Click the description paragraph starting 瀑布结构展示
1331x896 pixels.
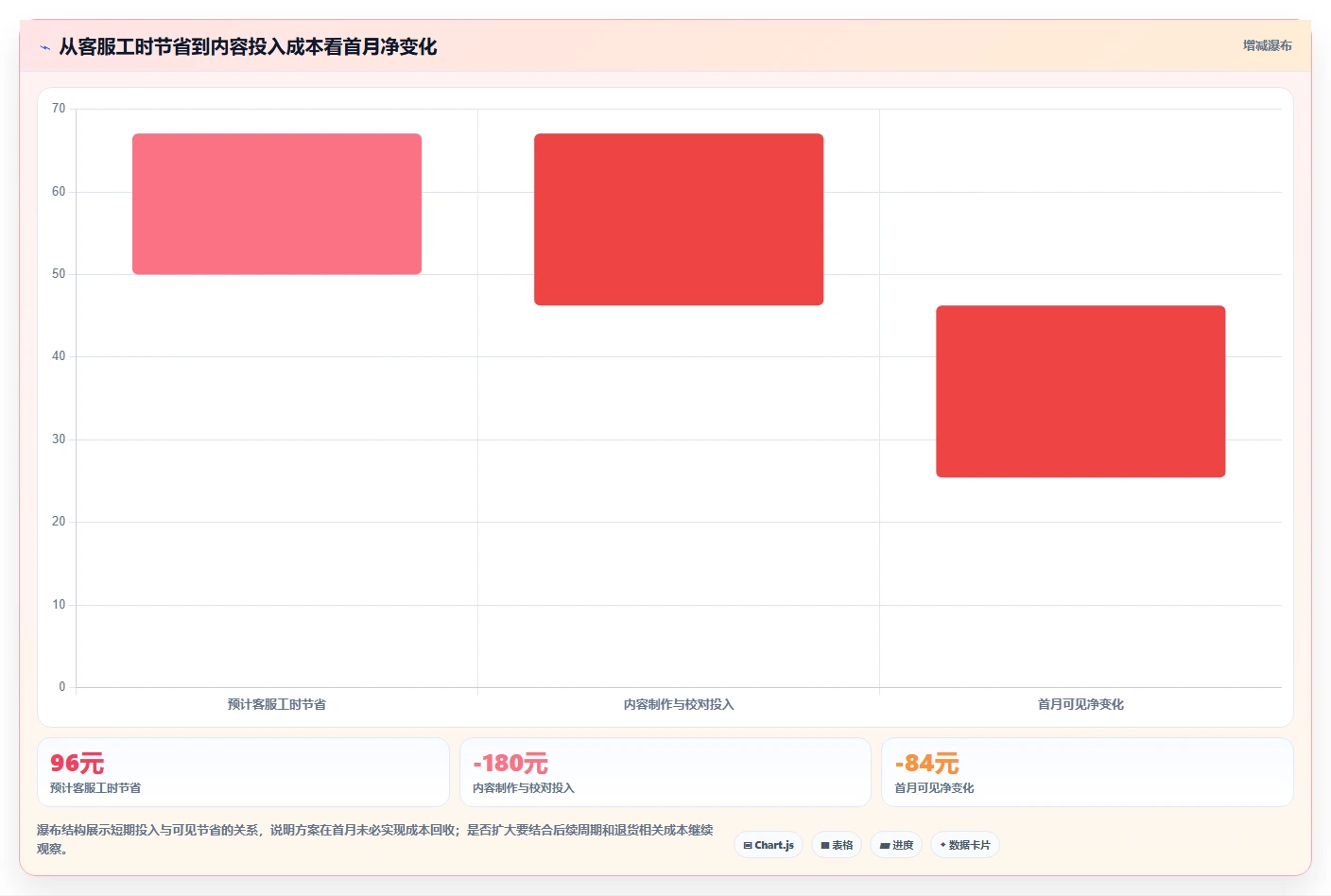pyautogui.click(x=375, y=839)
